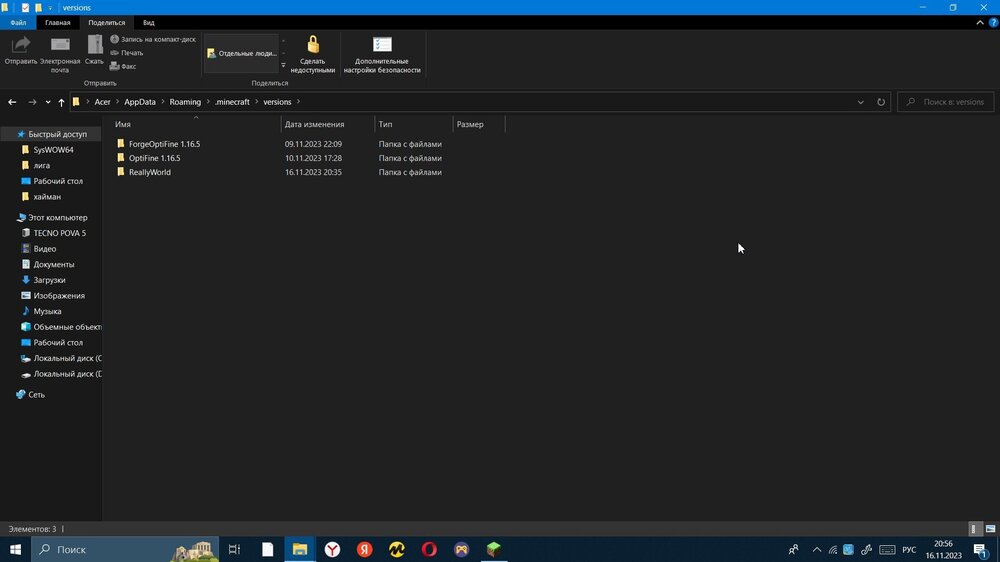The image size is (1000, 562).
Task: Collapse the ribbon with the chevron
Action: tap(980, 22)
